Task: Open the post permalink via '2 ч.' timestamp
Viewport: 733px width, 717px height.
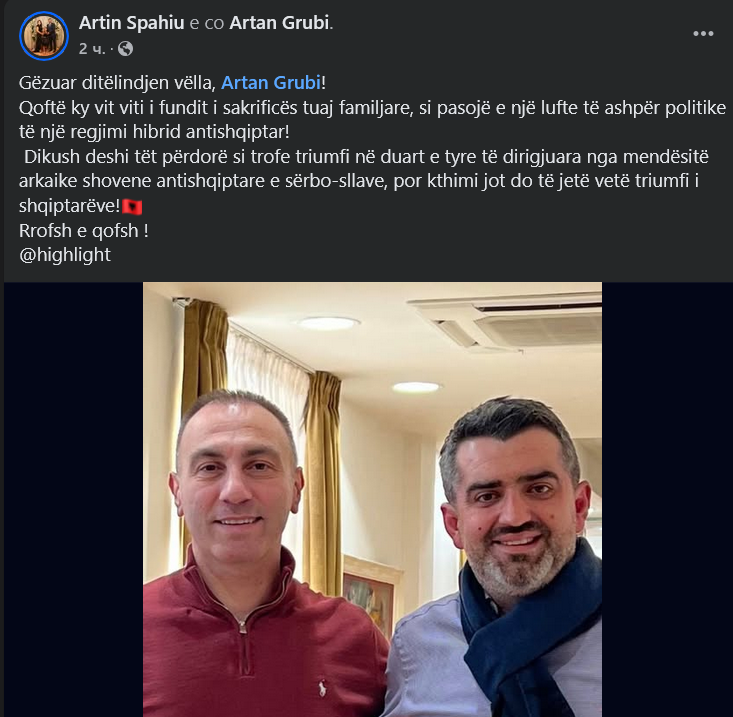Action: (92, 49)
